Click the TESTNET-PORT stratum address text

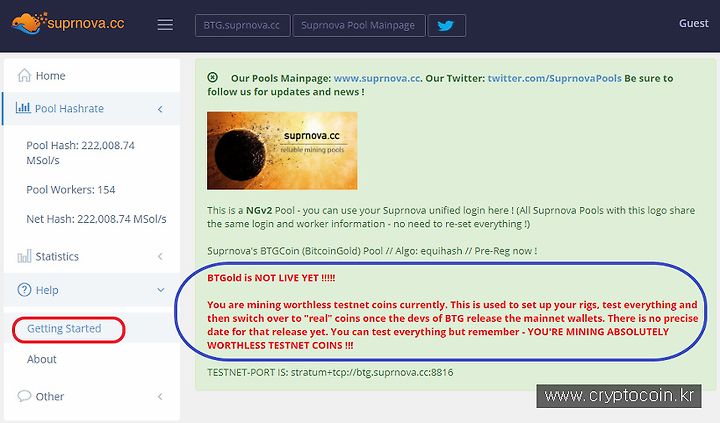(330, 372)
